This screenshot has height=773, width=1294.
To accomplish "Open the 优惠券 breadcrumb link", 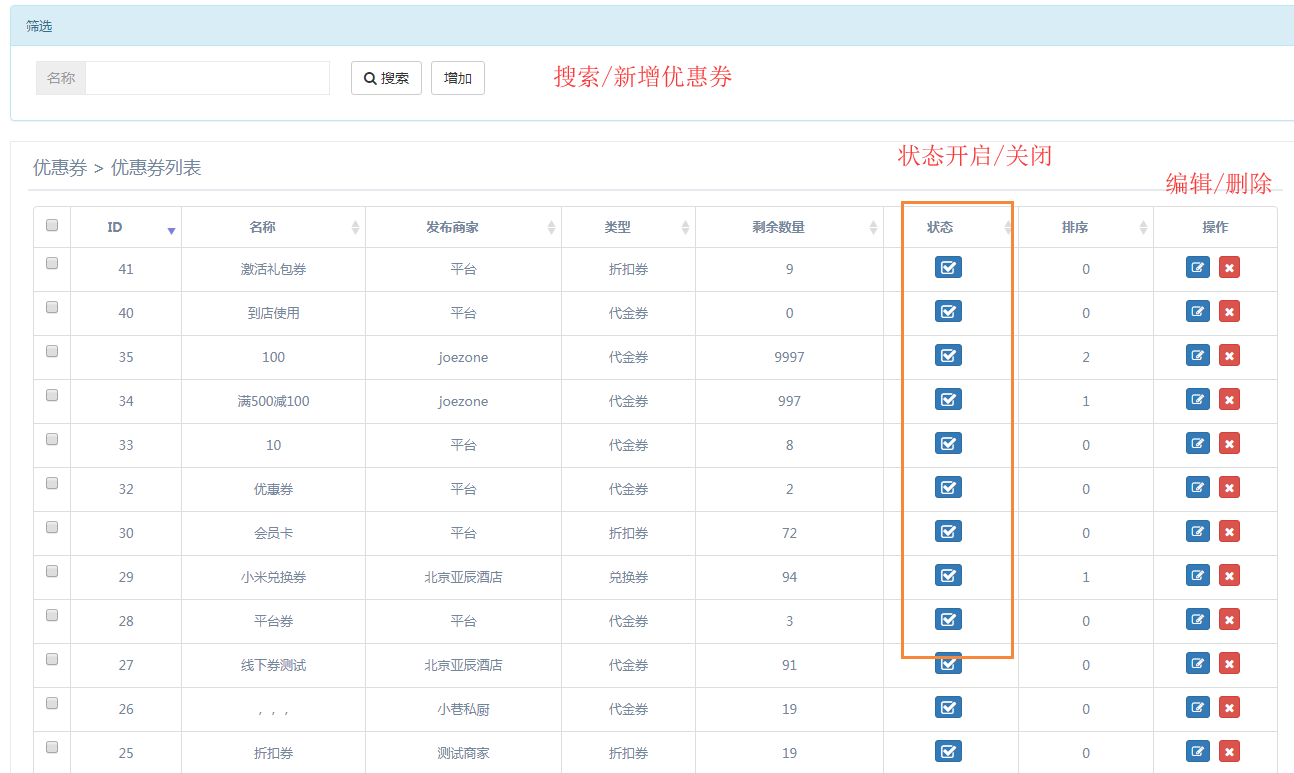I will 60,168.
